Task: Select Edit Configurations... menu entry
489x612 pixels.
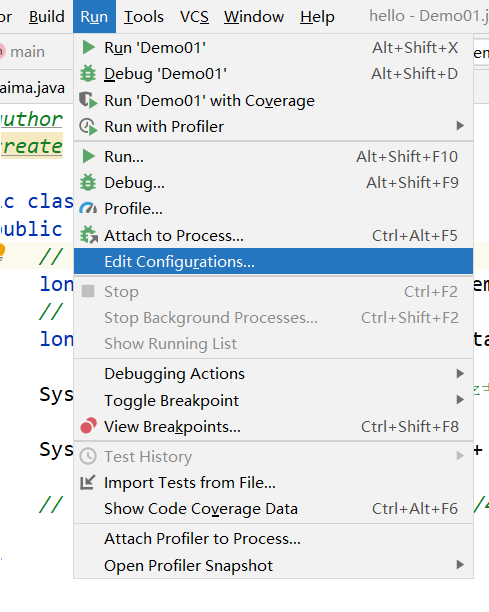Action: 273,262
